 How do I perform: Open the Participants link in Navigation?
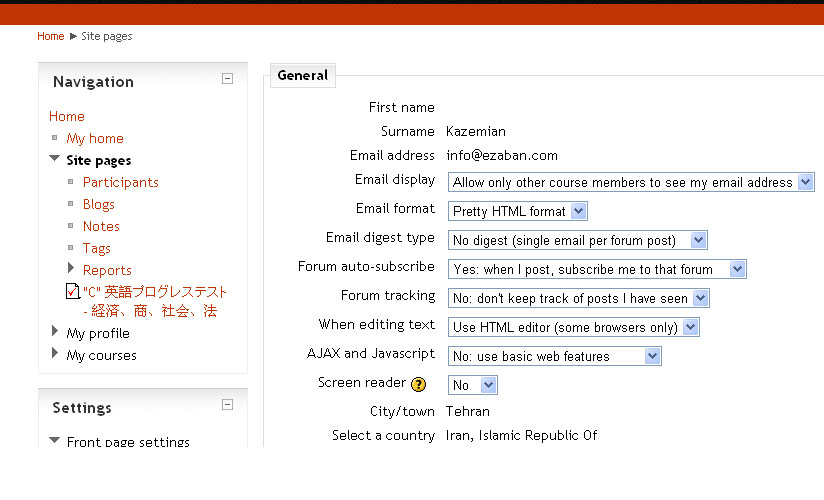click(x=120, y=182)
